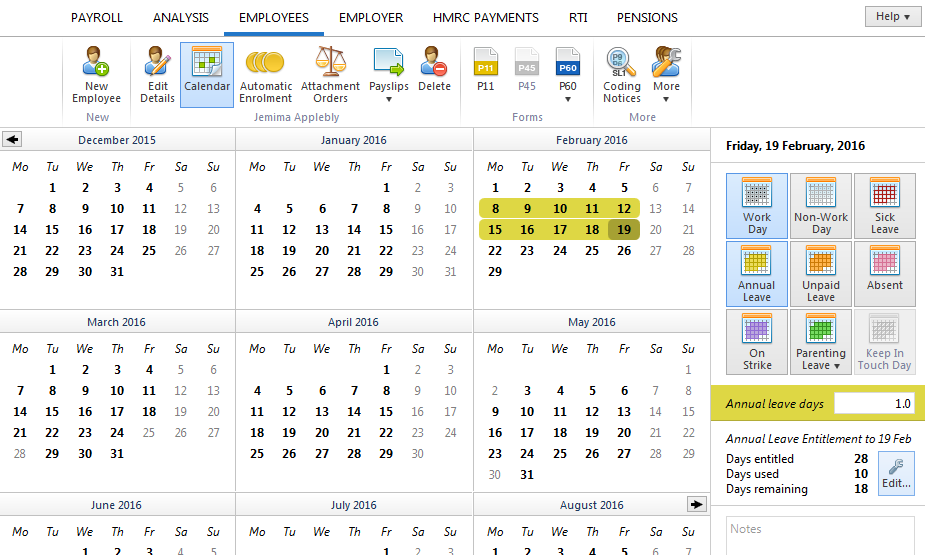Select 29 January 2016 on the calendar

tap(386, 272)
